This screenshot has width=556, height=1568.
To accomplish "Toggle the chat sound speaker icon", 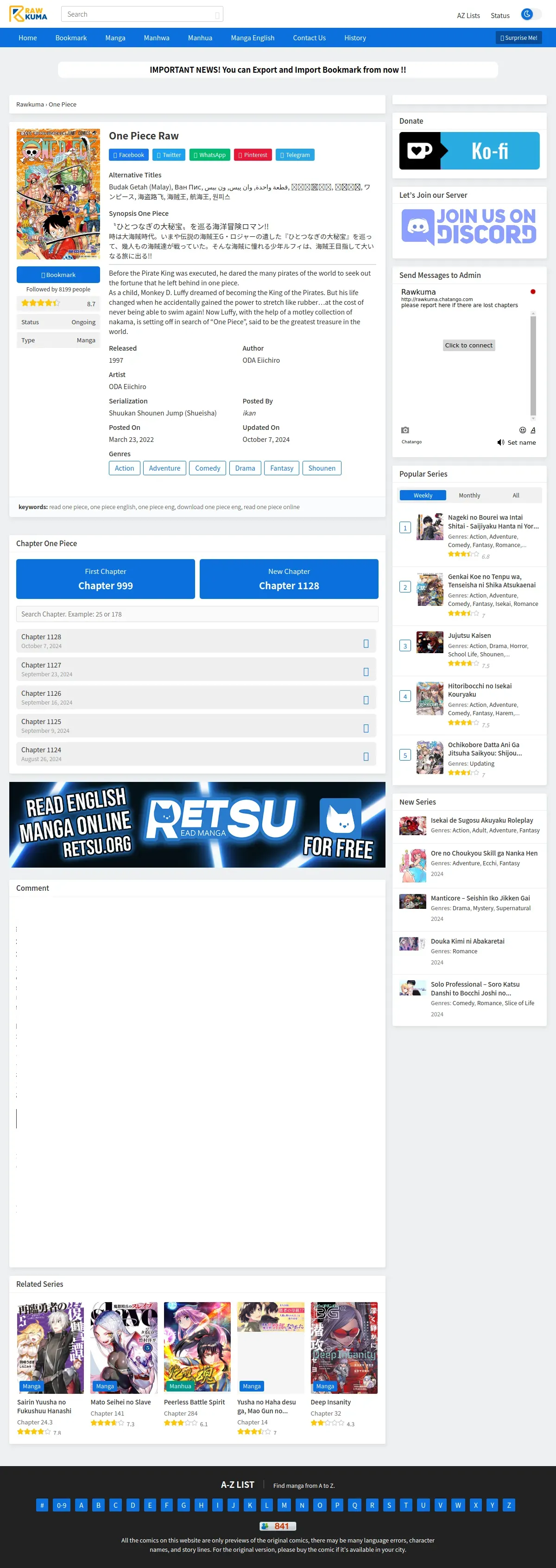I will [500, 442].
